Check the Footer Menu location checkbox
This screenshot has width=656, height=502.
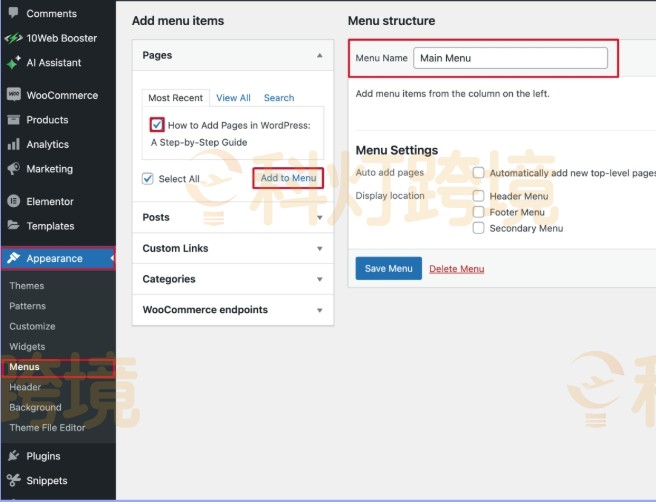[x=479, y=212]
